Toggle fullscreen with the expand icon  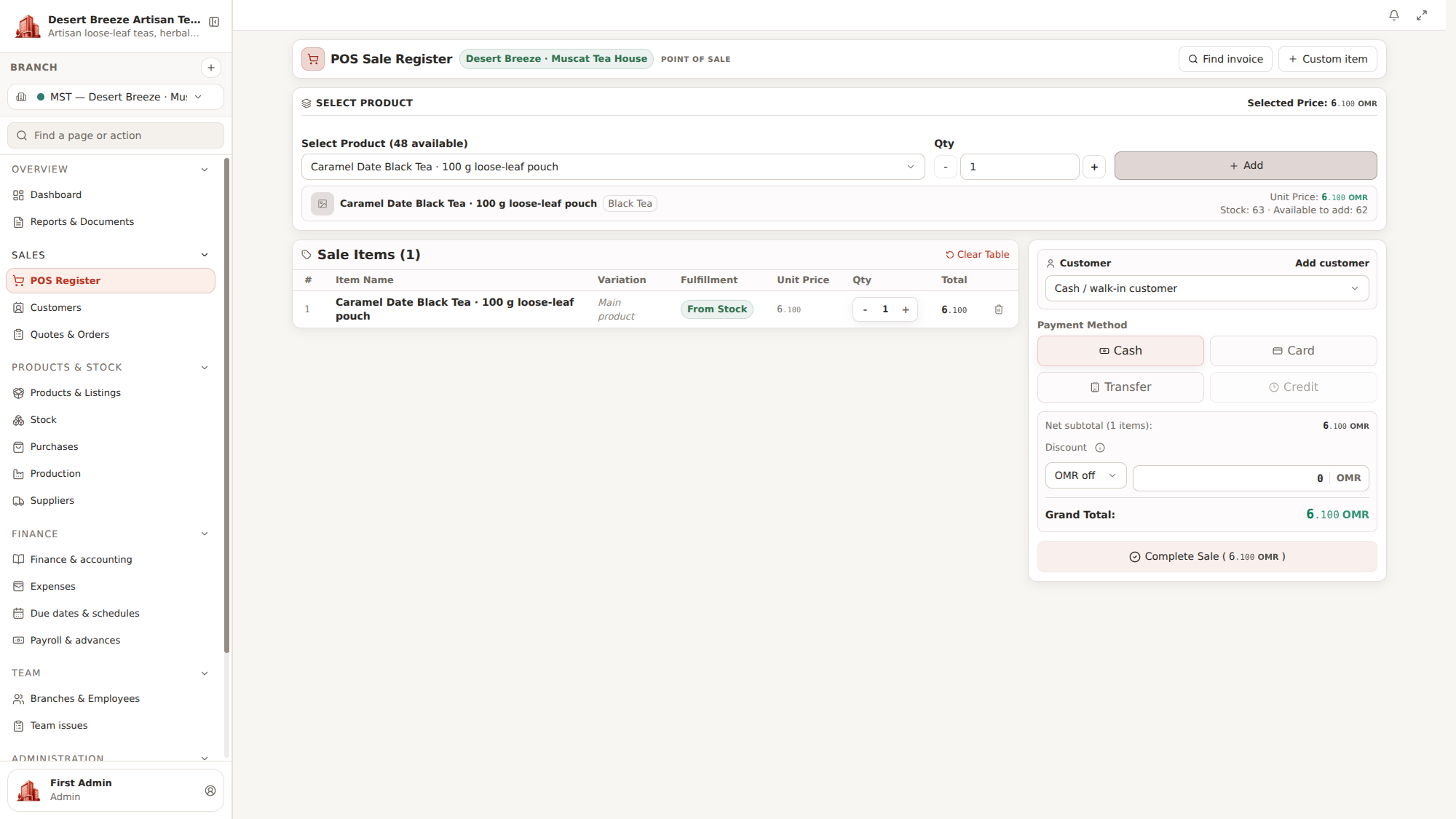[x=1421, y=15]
